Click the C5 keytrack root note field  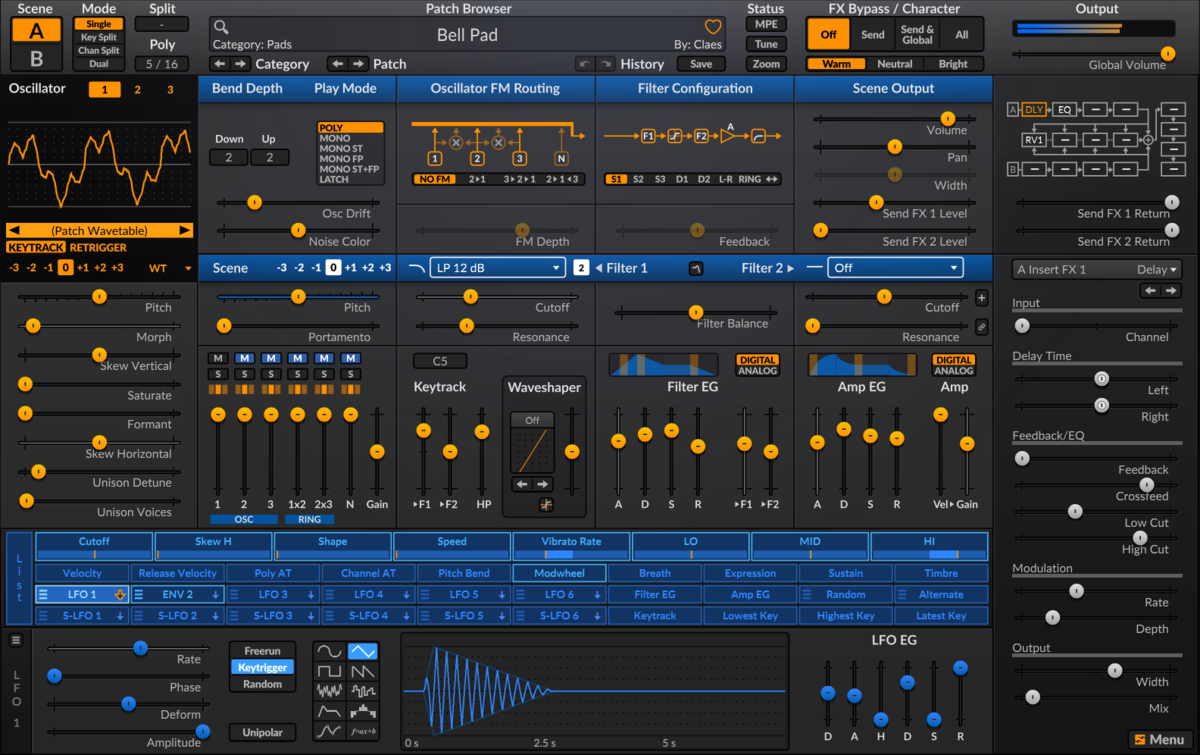(439, 360)
